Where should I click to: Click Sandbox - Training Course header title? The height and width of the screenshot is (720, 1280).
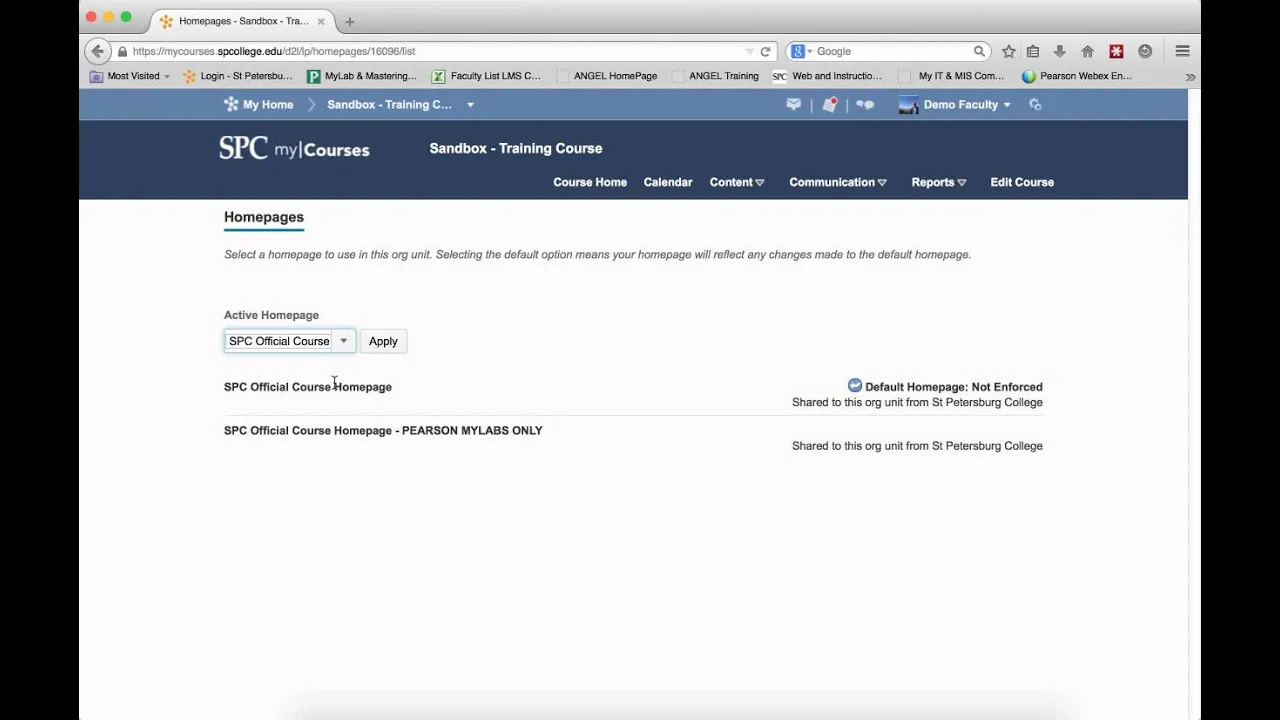[x=516, y=148]
